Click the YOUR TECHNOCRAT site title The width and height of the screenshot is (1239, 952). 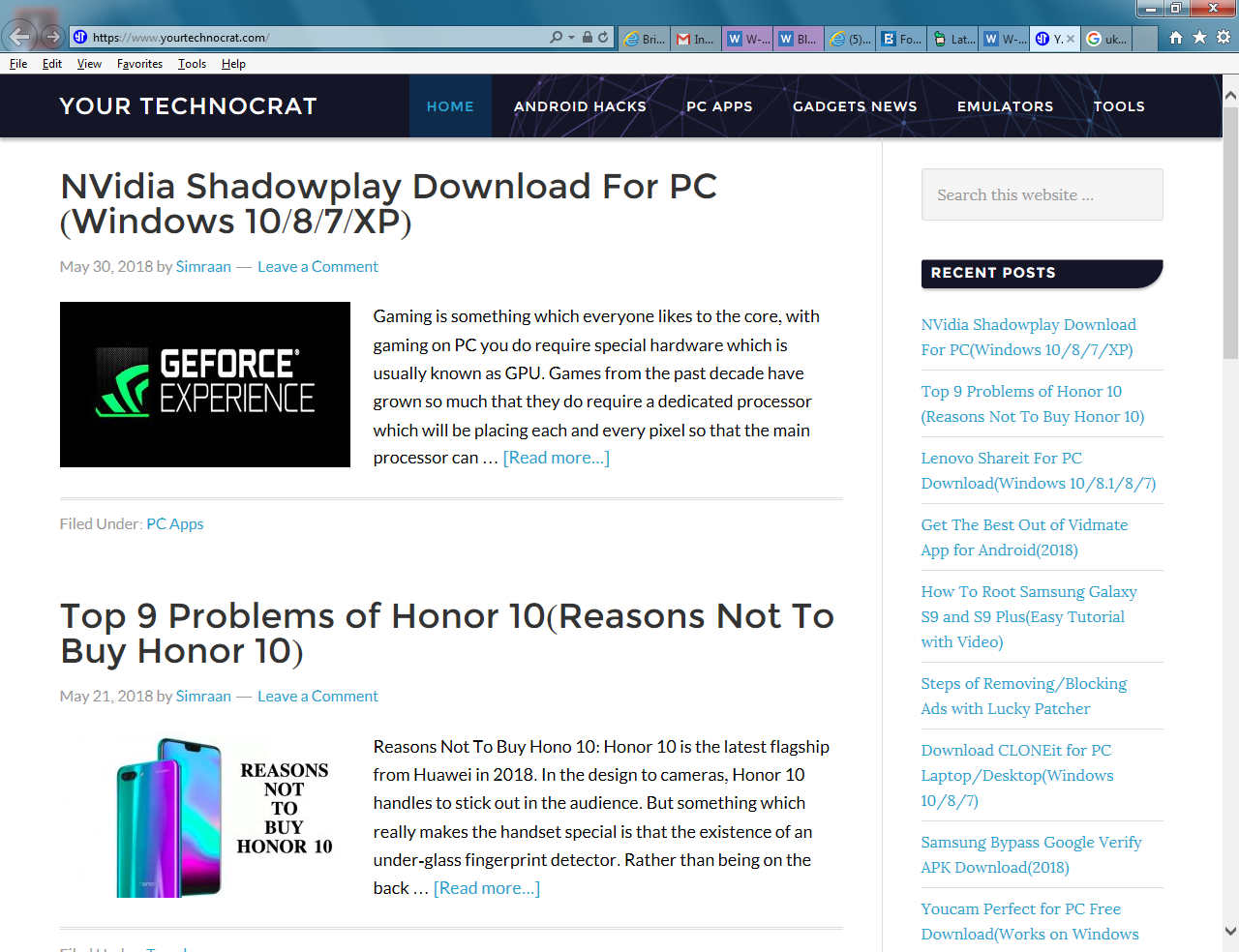click(x=188, y=106)
